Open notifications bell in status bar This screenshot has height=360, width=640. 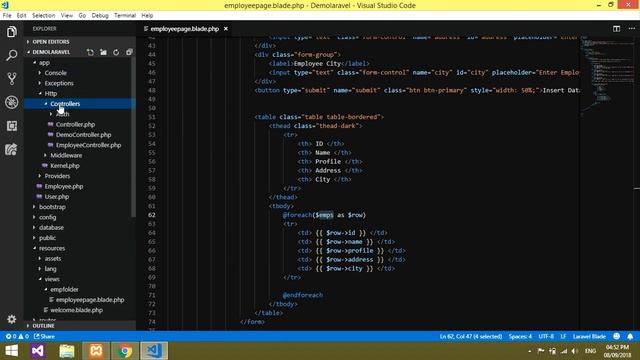pyautogui.click(x=630, y=336)
